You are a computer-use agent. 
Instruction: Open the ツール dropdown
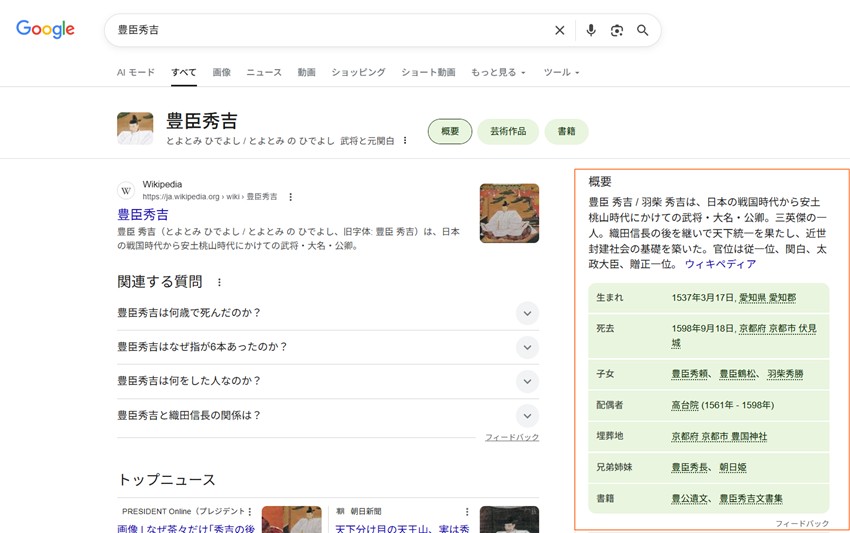[x=562, y=72]
